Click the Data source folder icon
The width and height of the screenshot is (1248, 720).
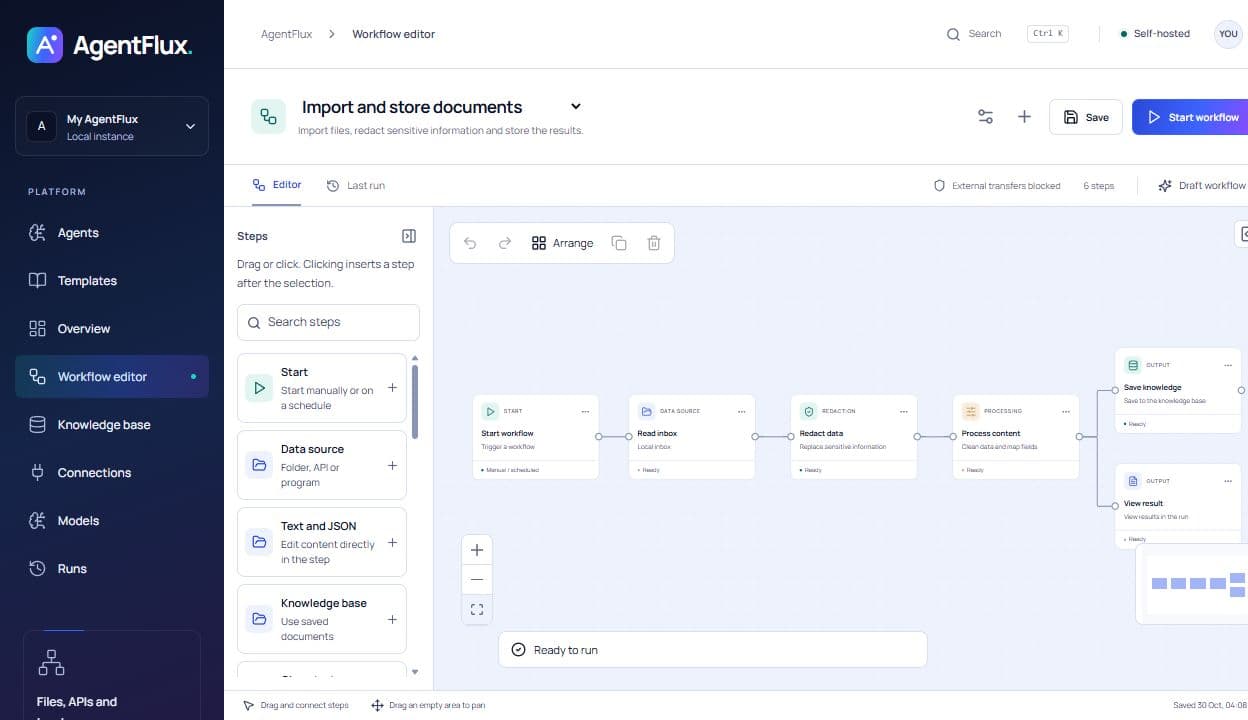(x=259, y=465)
